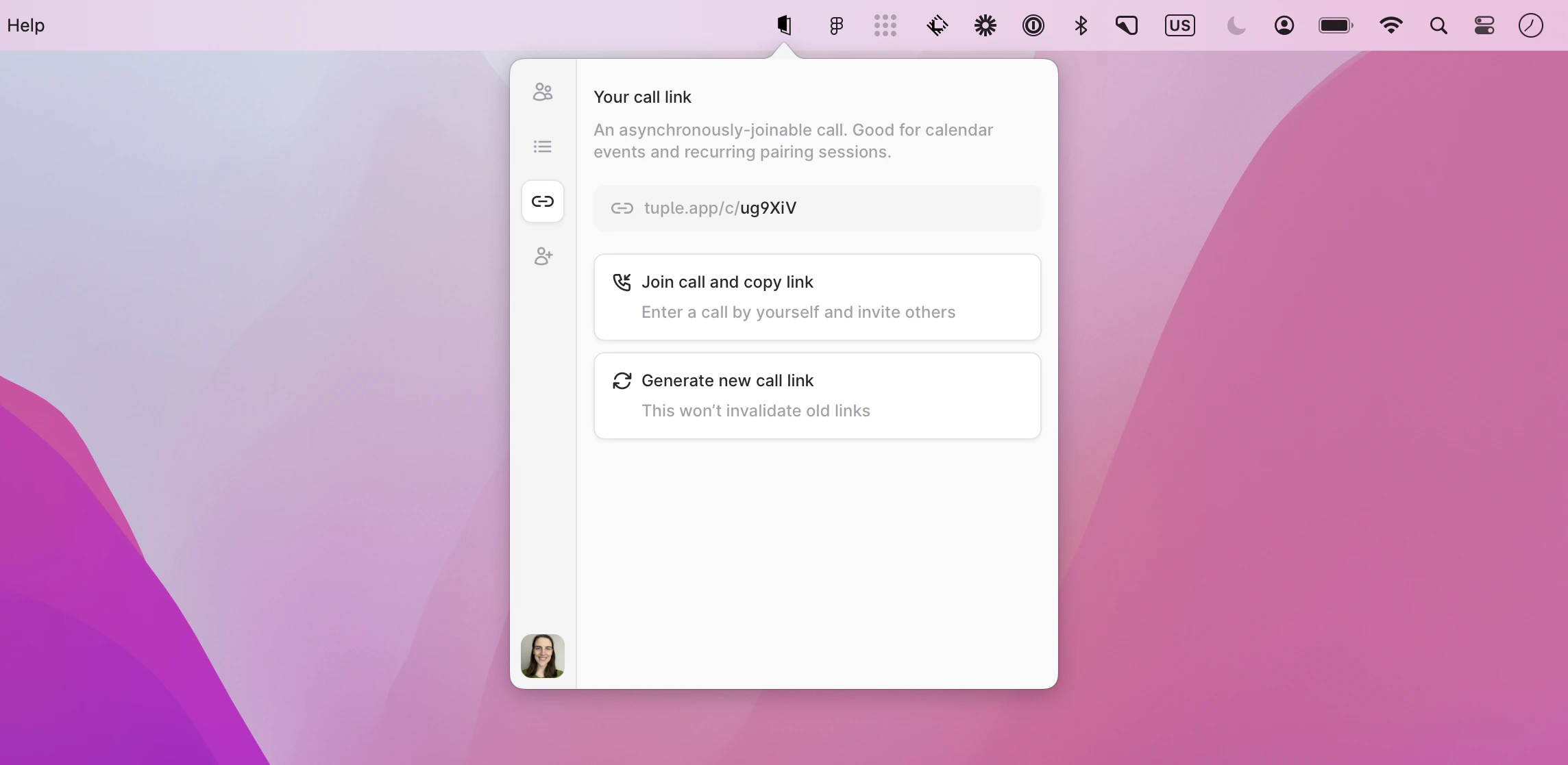Open the Contacts list in the Tuple sidebar

(543, 91)
